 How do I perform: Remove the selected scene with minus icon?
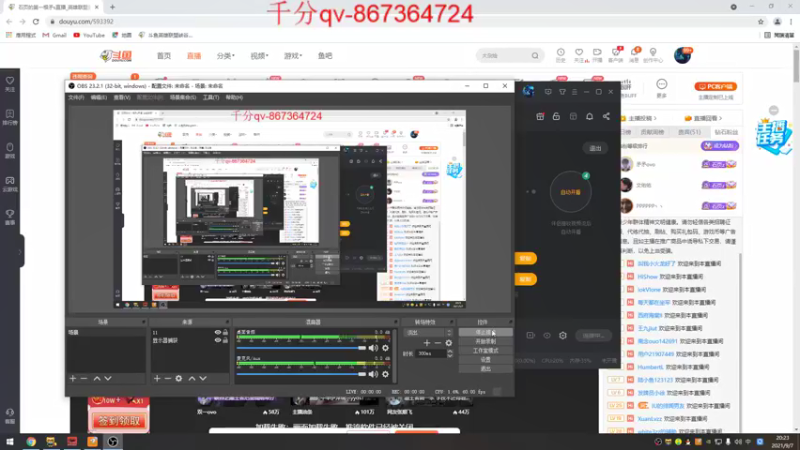click(84, 379)
